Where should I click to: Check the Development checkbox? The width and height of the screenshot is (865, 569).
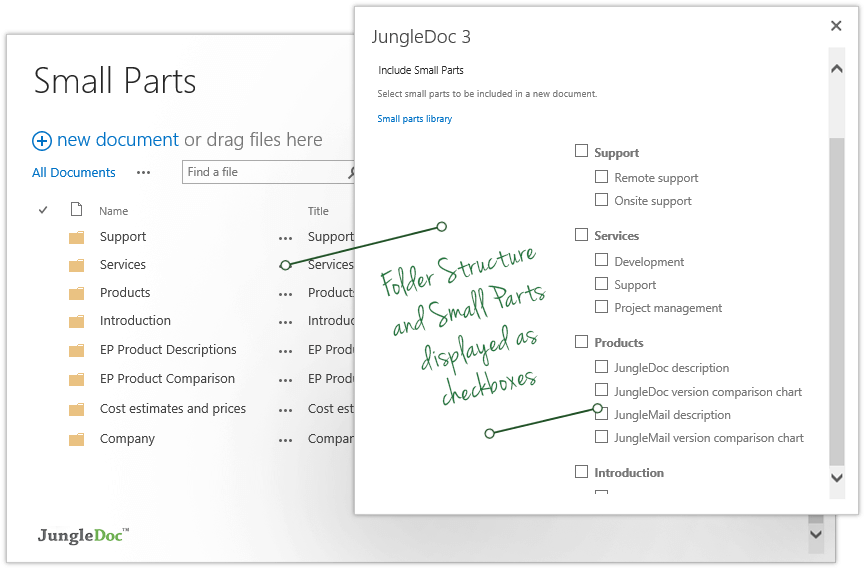click(601, 260)
